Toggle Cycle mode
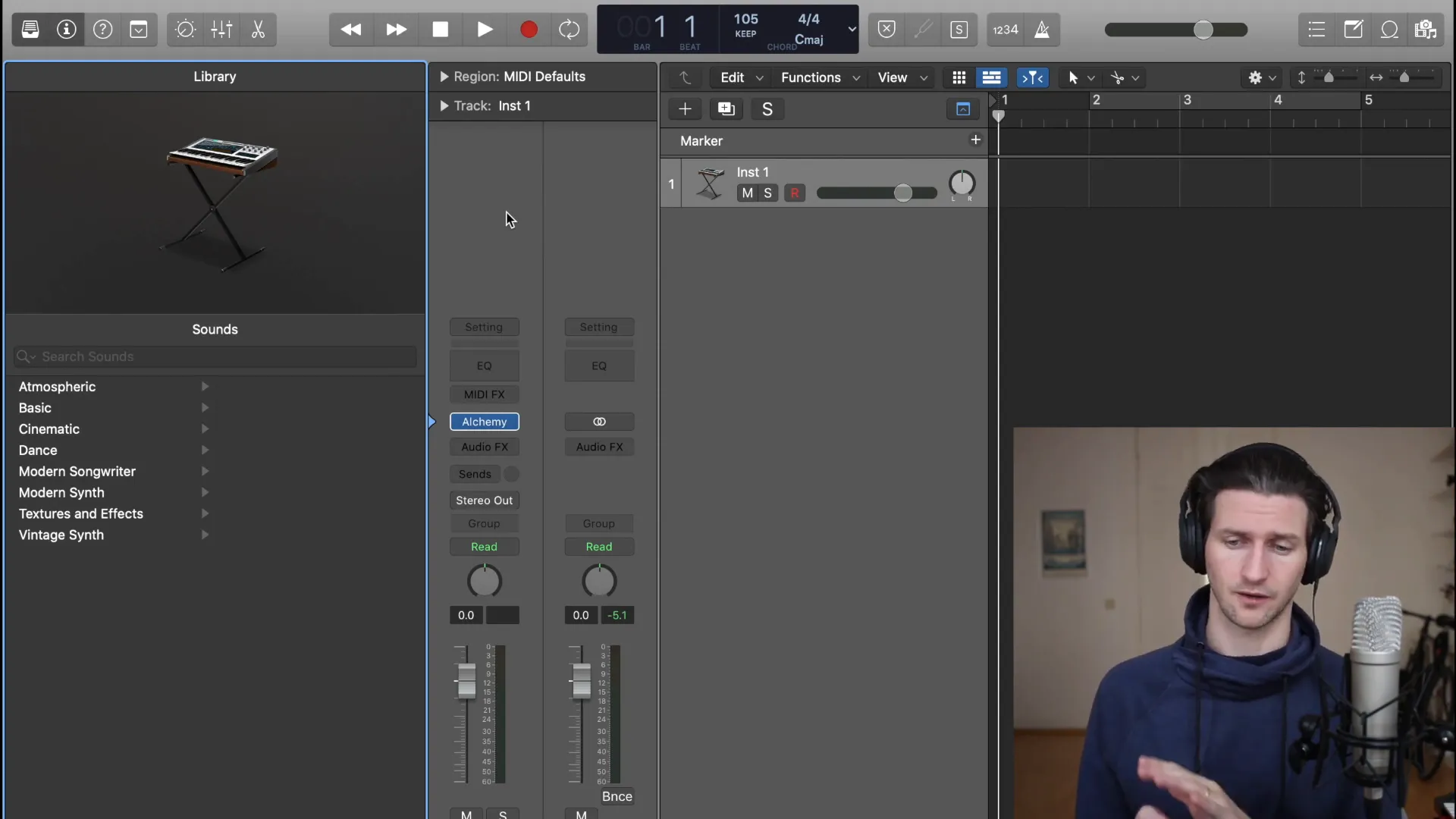Viewport: 1456px width, 819px height. (569, 30)
